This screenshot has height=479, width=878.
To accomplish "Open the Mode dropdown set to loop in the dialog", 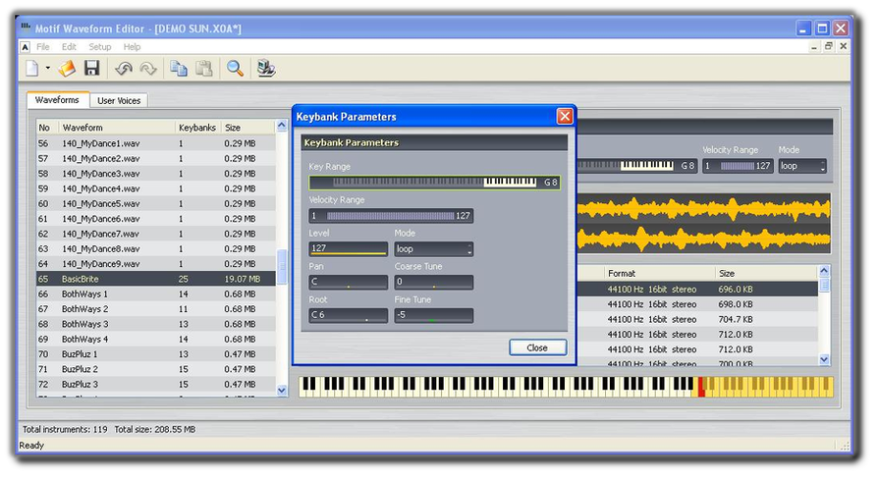I will pos(434,249).
